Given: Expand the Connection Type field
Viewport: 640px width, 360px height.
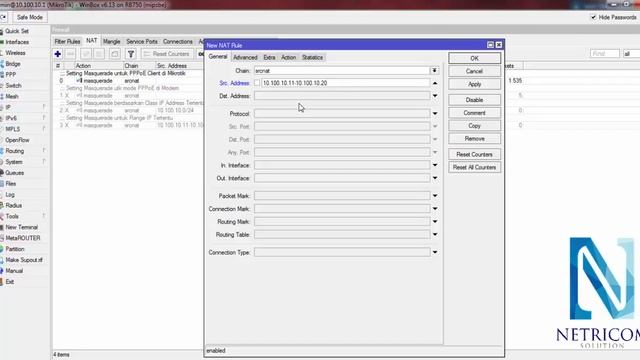Looking at the screenshot, I should [435, 252].
